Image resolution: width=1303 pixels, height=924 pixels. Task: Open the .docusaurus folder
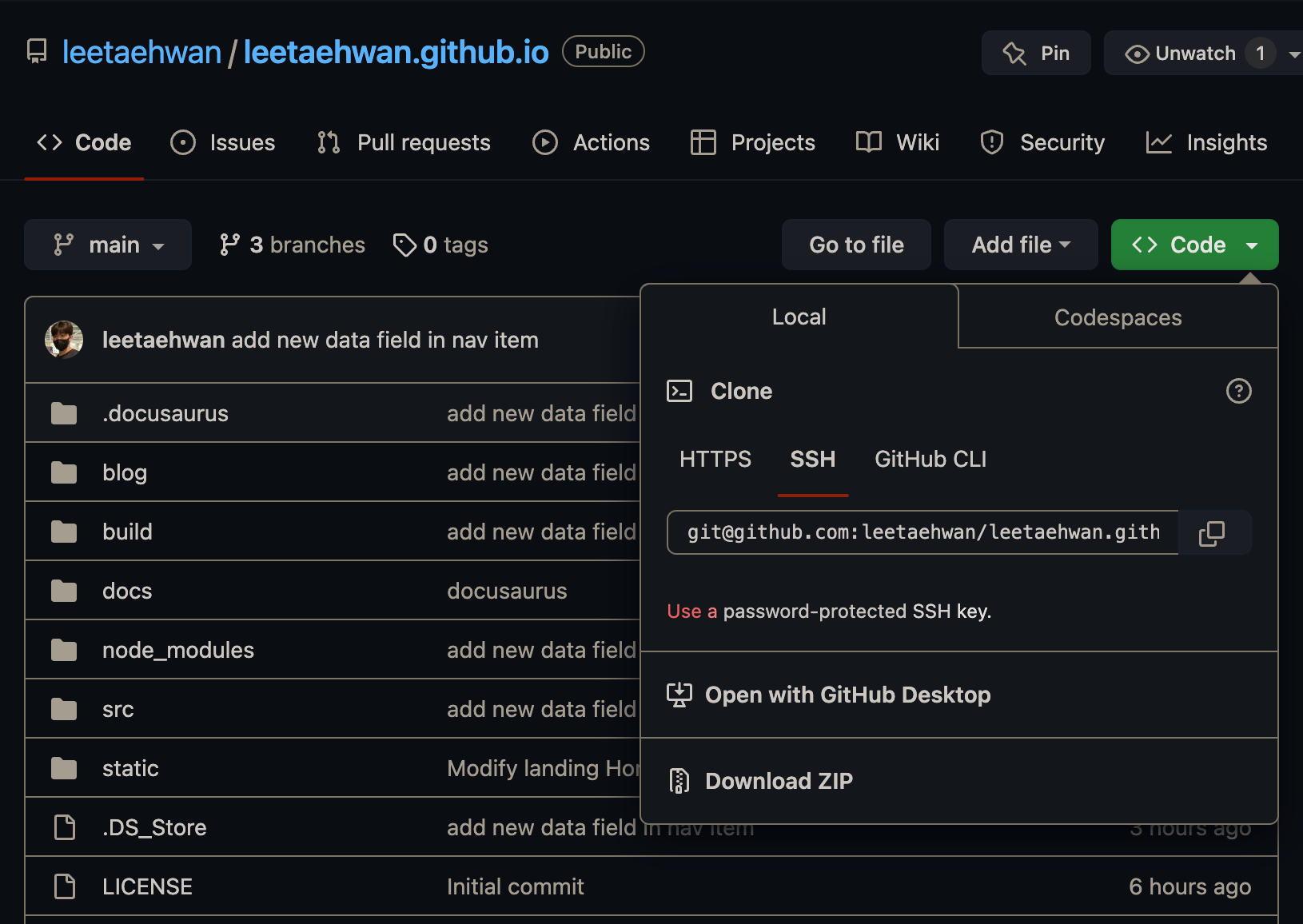point(165,413)
